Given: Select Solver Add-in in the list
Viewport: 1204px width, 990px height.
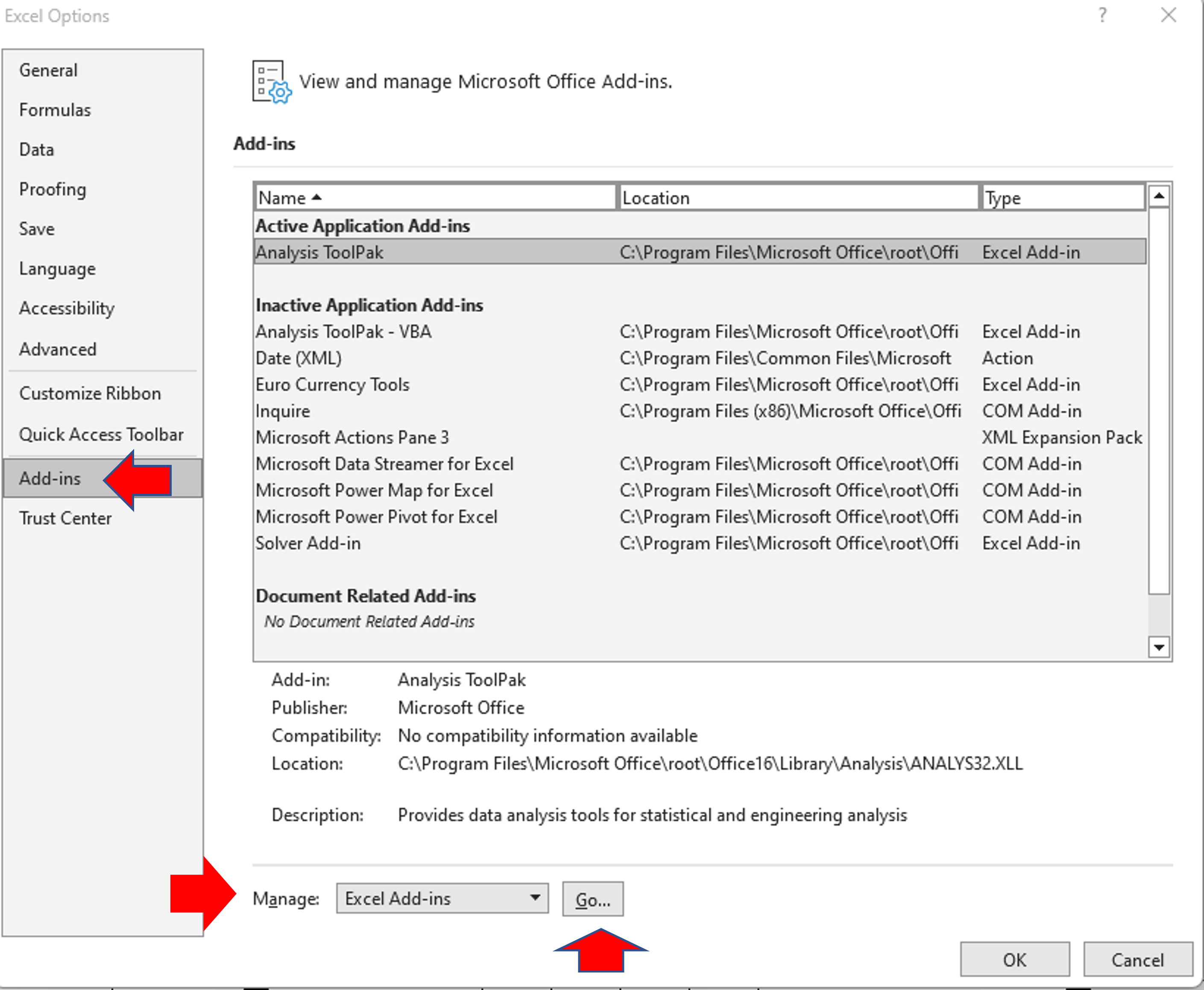Looking at the screenshot, I should (308, 543).
